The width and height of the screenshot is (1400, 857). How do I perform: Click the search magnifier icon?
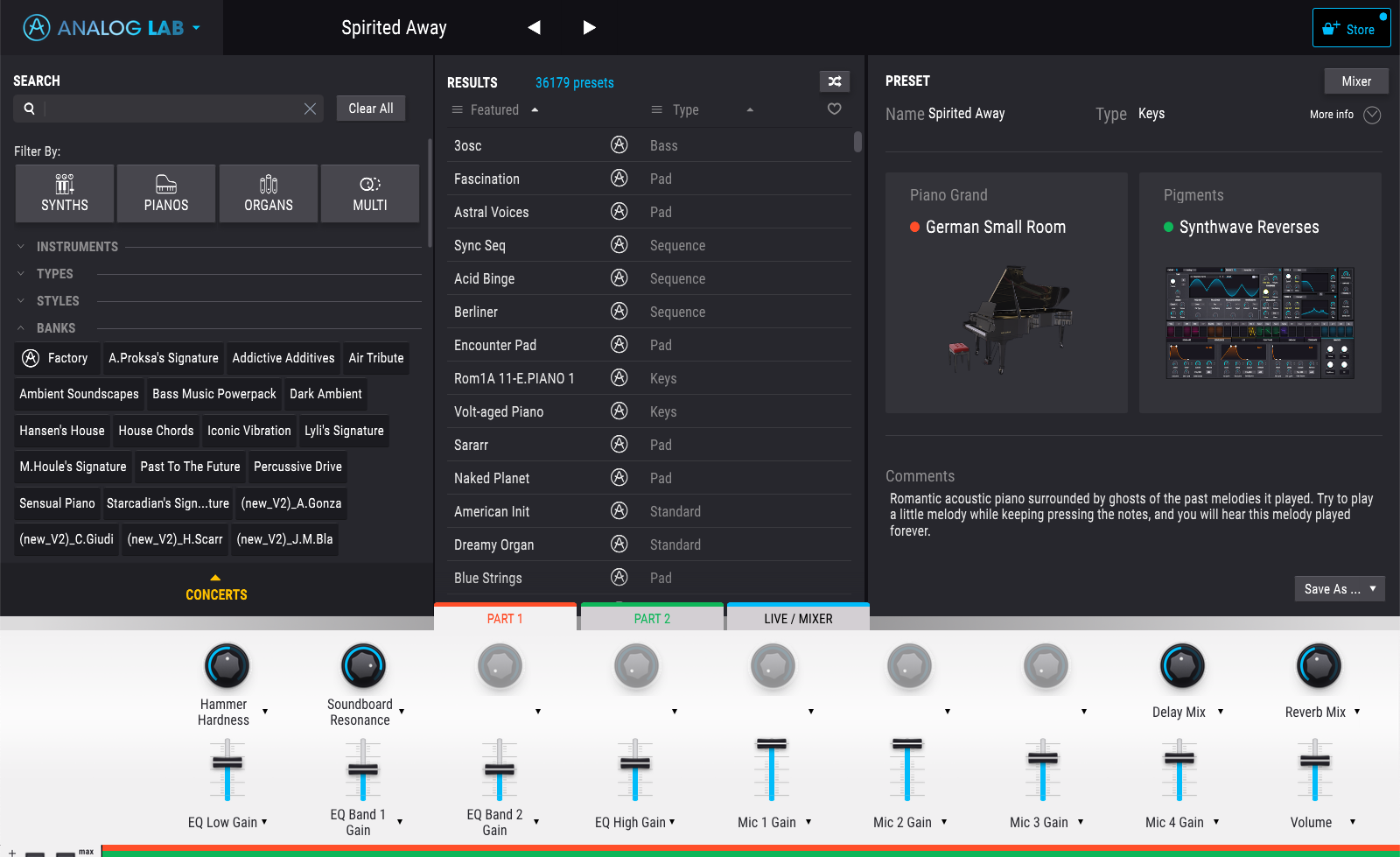click(x=29, y=109)
